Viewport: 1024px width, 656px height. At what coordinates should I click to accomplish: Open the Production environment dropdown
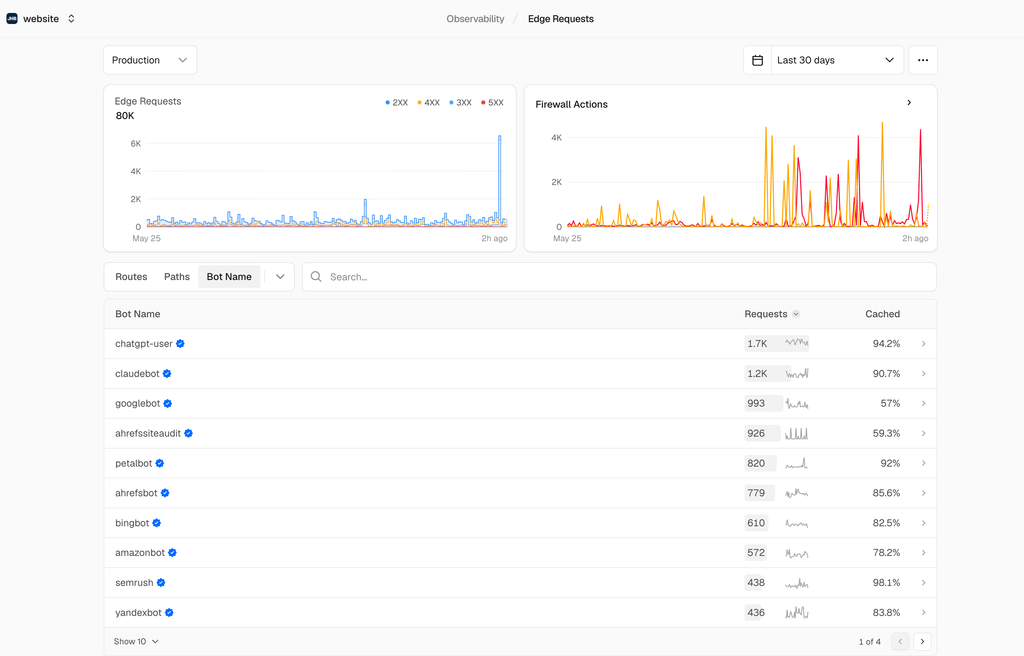click(150, 60)
